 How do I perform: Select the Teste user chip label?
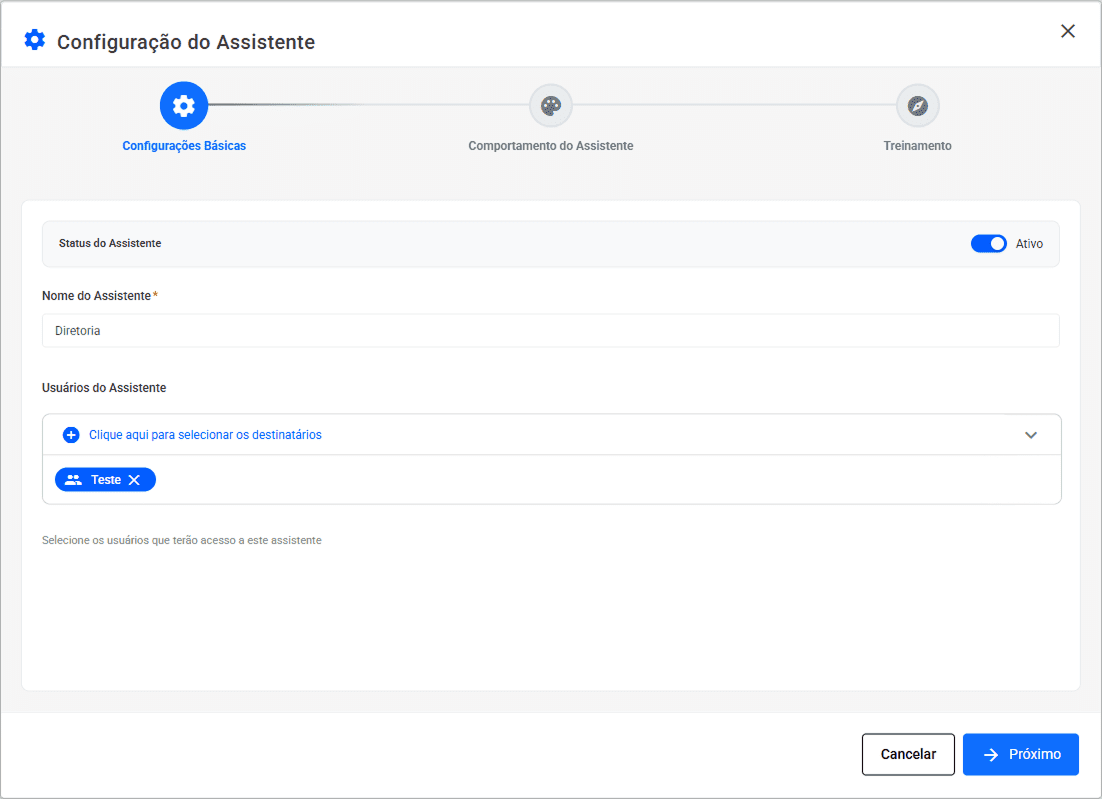coord(105,480)
